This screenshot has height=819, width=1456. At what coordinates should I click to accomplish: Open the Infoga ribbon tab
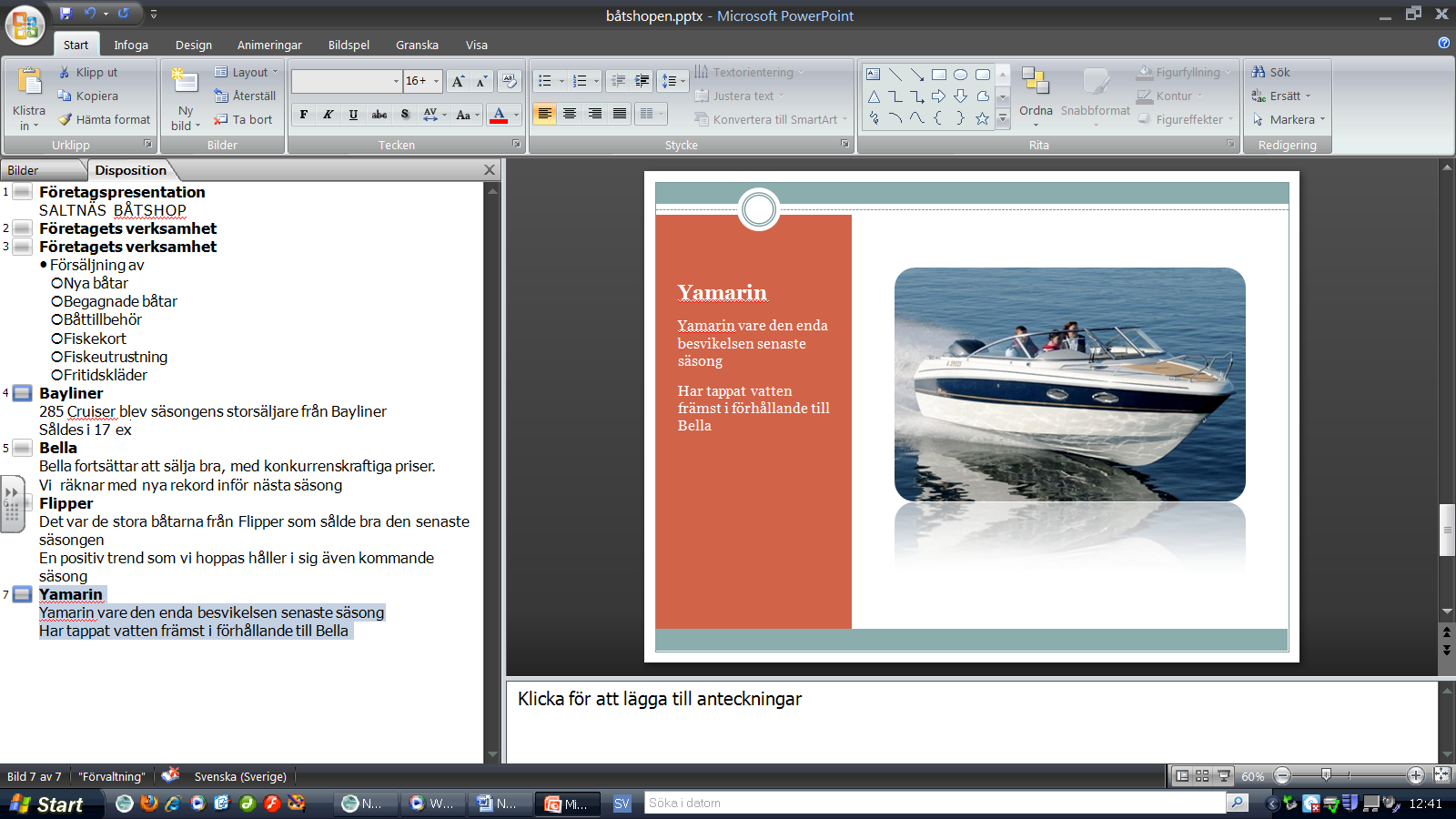coord(131,45)
